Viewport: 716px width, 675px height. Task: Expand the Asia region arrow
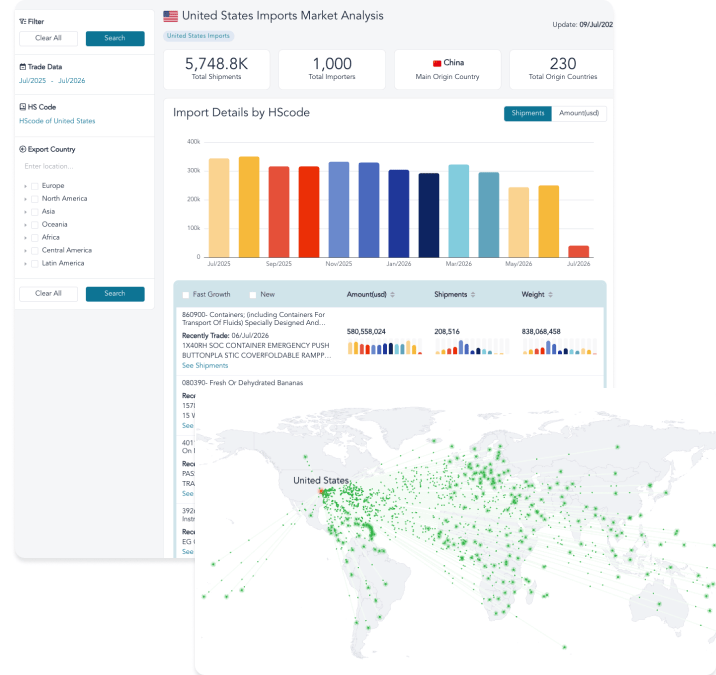(25, 212)
